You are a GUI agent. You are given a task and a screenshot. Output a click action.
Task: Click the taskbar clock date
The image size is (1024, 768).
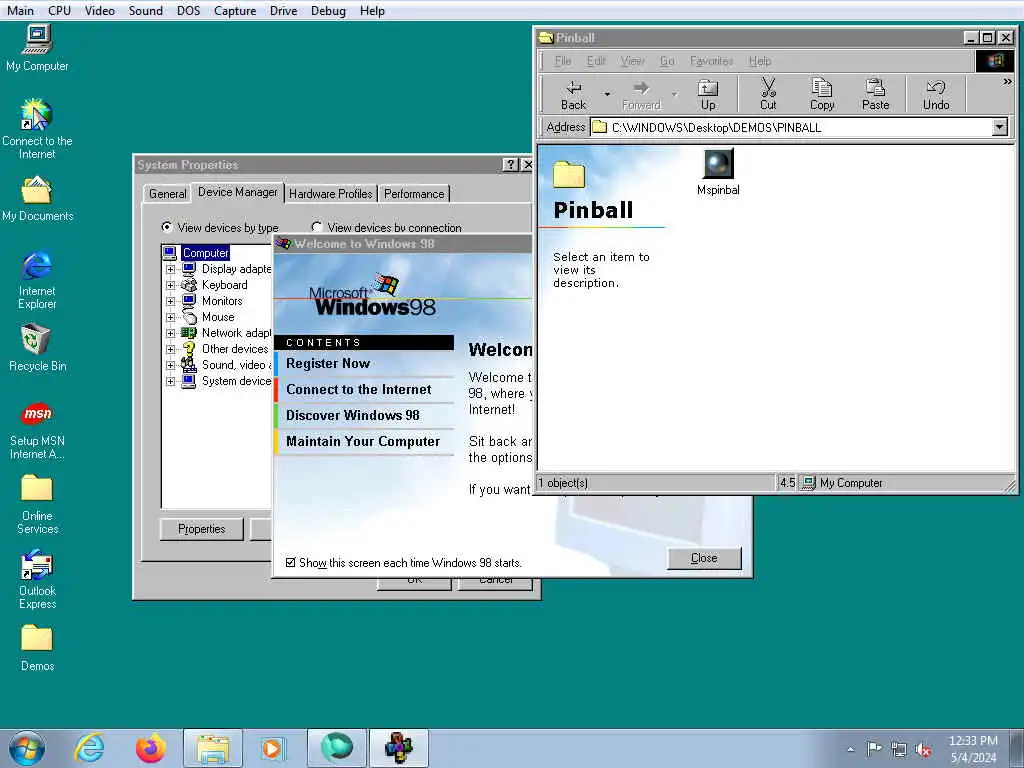(973, 749)
